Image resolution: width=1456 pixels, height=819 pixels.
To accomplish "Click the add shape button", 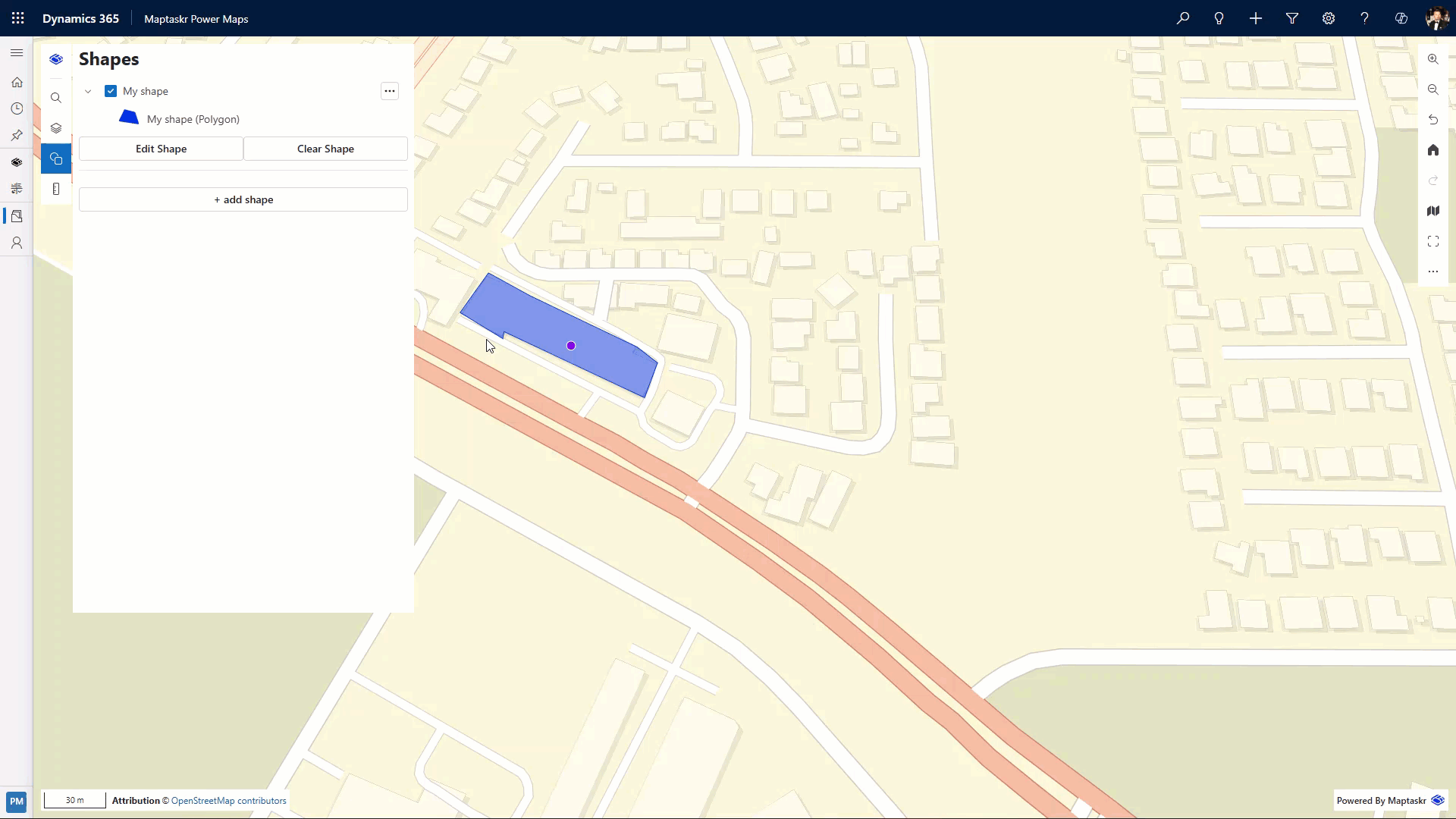I will click(243, 199).
